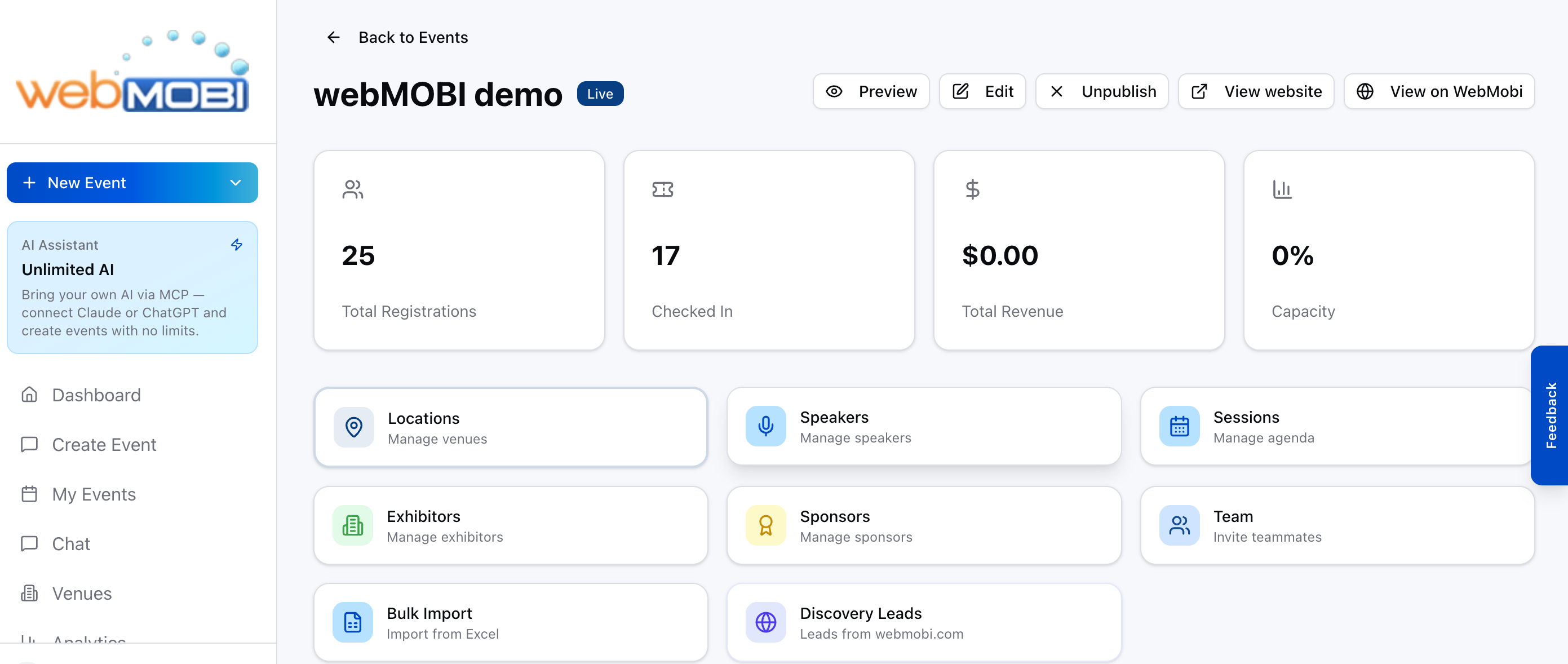Open the Feedback side tab
The image size is (1568, 664).
coord(1550,415)
